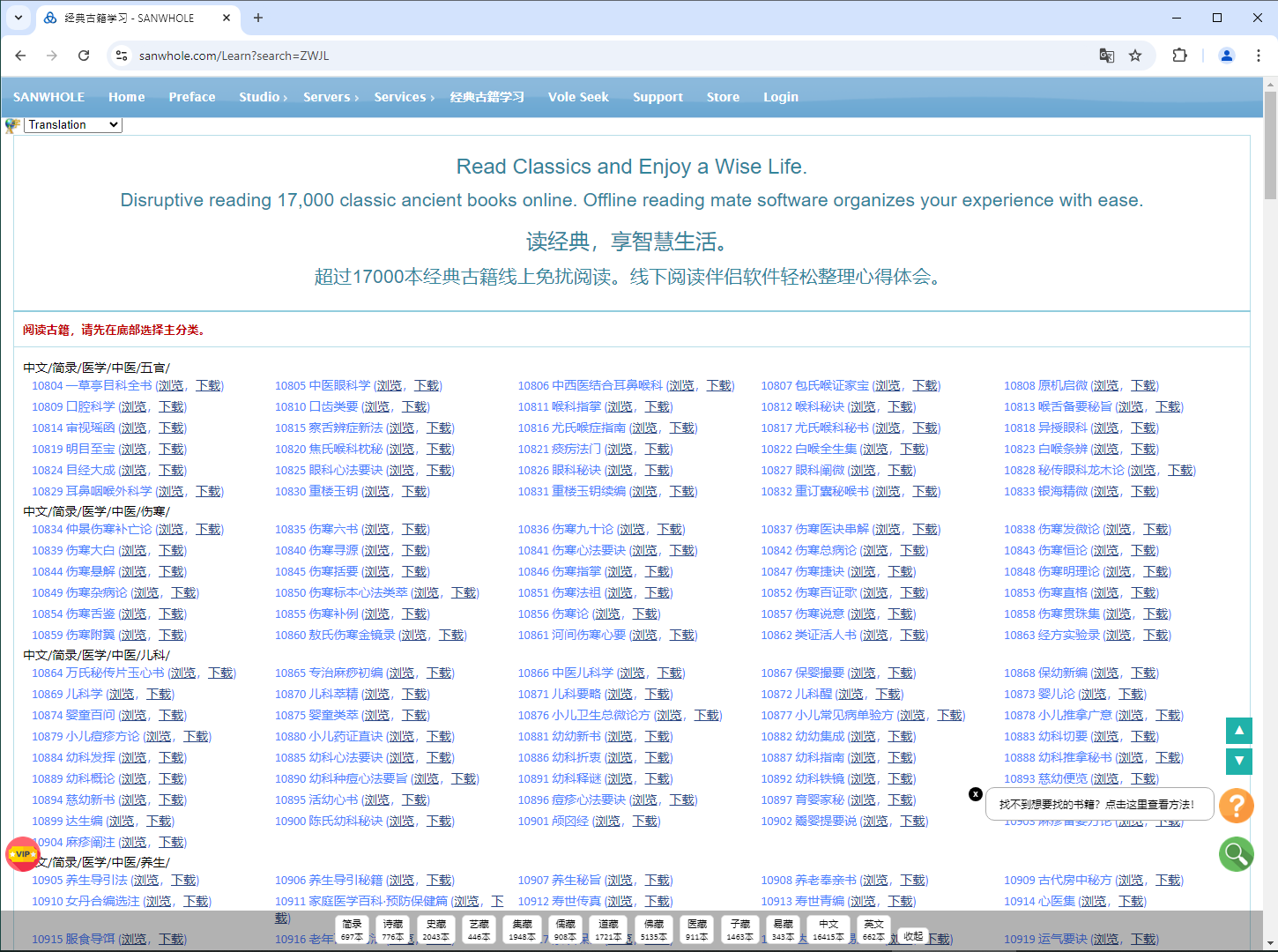Open book link 10805 中医眼科学
Screen dimensions: 1278x952
click(x=323, y=385)
